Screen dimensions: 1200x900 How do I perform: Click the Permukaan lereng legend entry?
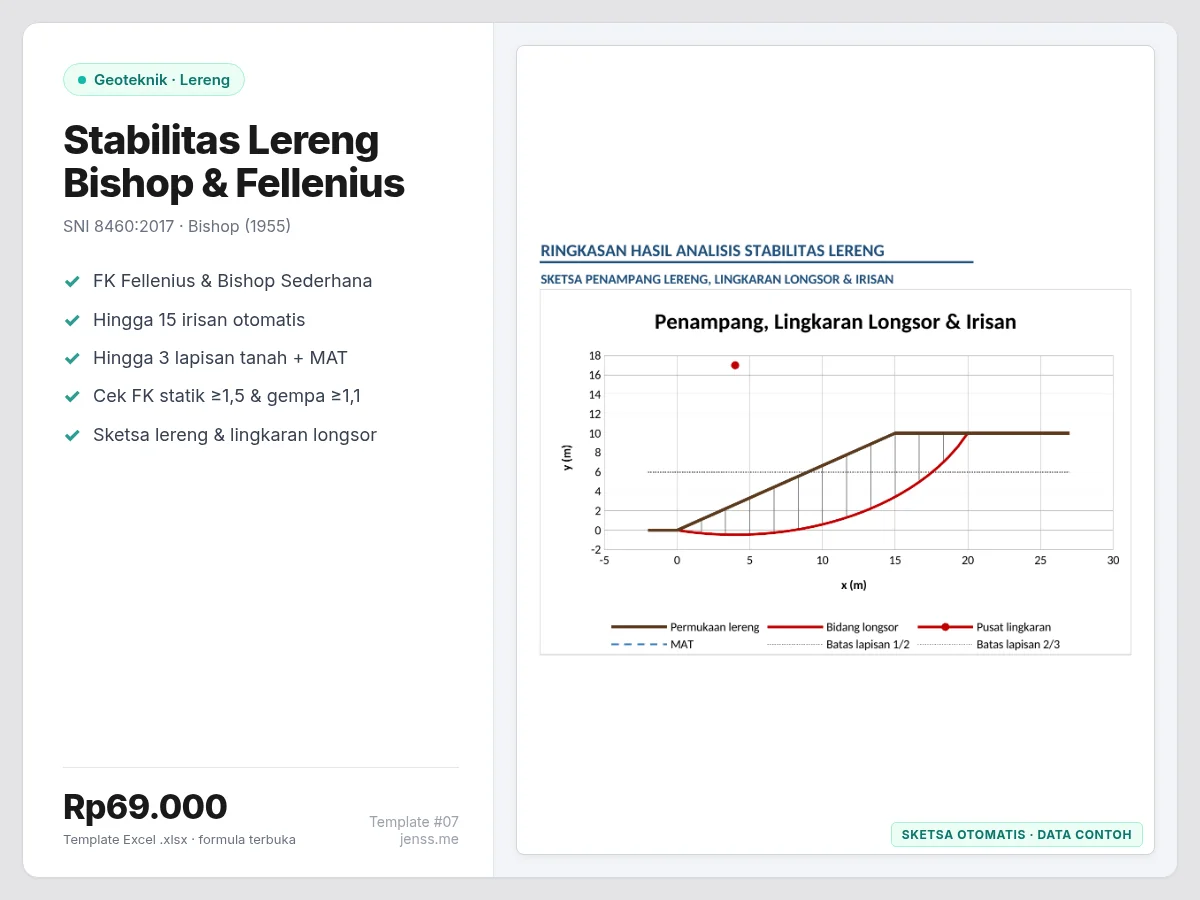click(x=685, y=627)
